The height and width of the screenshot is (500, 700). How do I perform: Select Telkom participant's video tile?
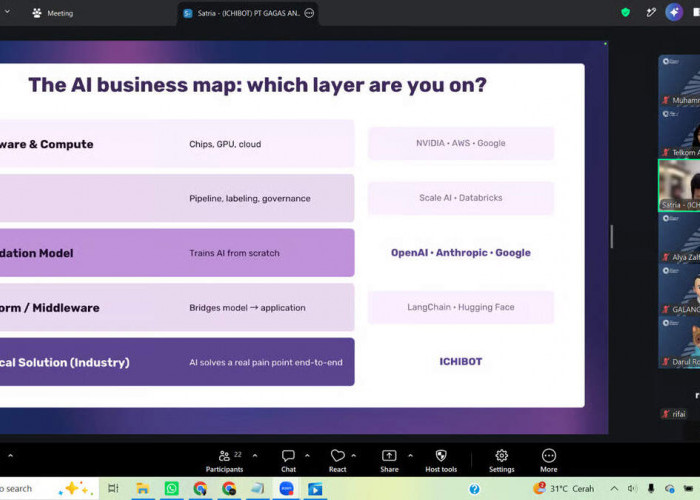[679, 133]
